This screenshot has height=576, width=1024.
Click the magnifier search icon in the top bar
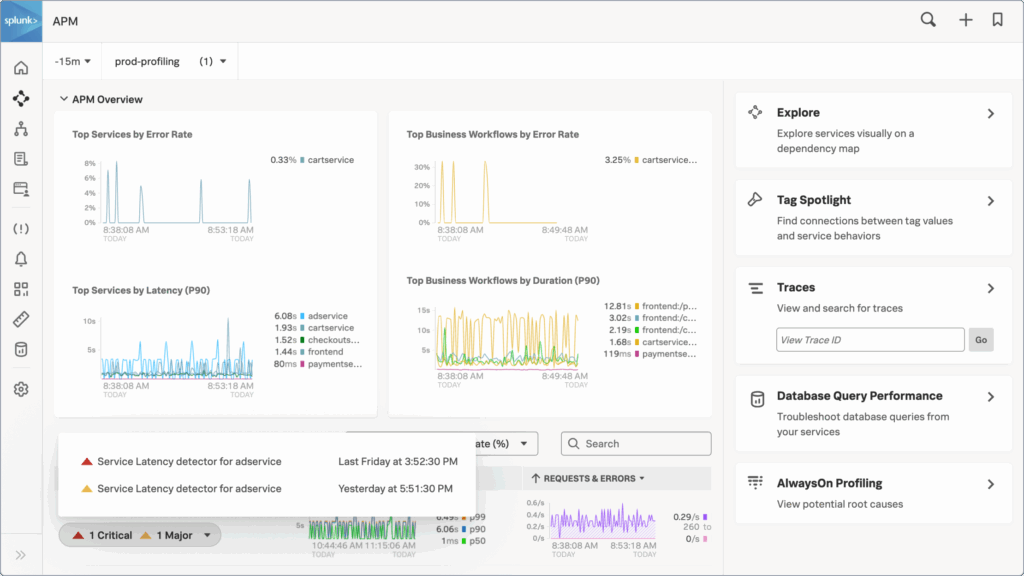927,19
